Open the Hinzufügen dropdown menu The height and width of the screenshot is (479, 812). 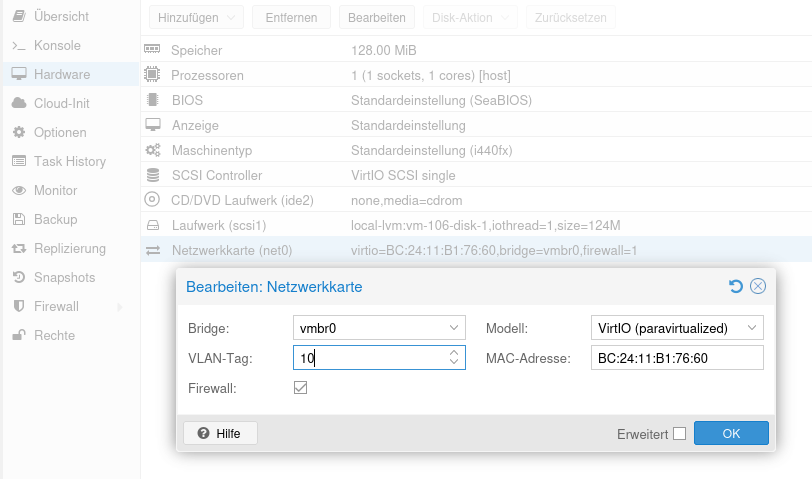(196, 18)
